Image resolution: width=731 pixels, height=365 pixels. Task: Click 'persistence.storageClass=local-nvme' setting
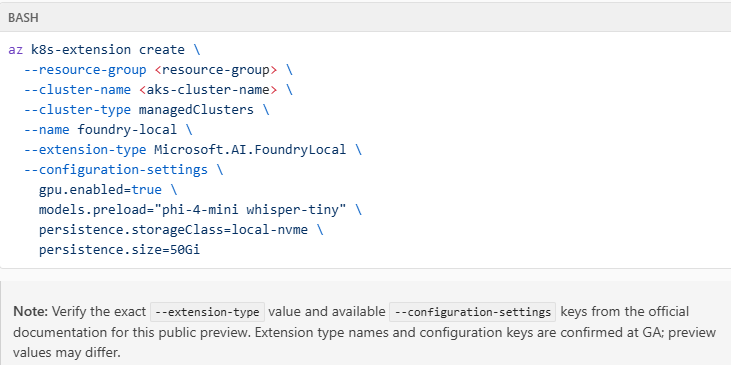pyautogui.click(x=173, y=230)
